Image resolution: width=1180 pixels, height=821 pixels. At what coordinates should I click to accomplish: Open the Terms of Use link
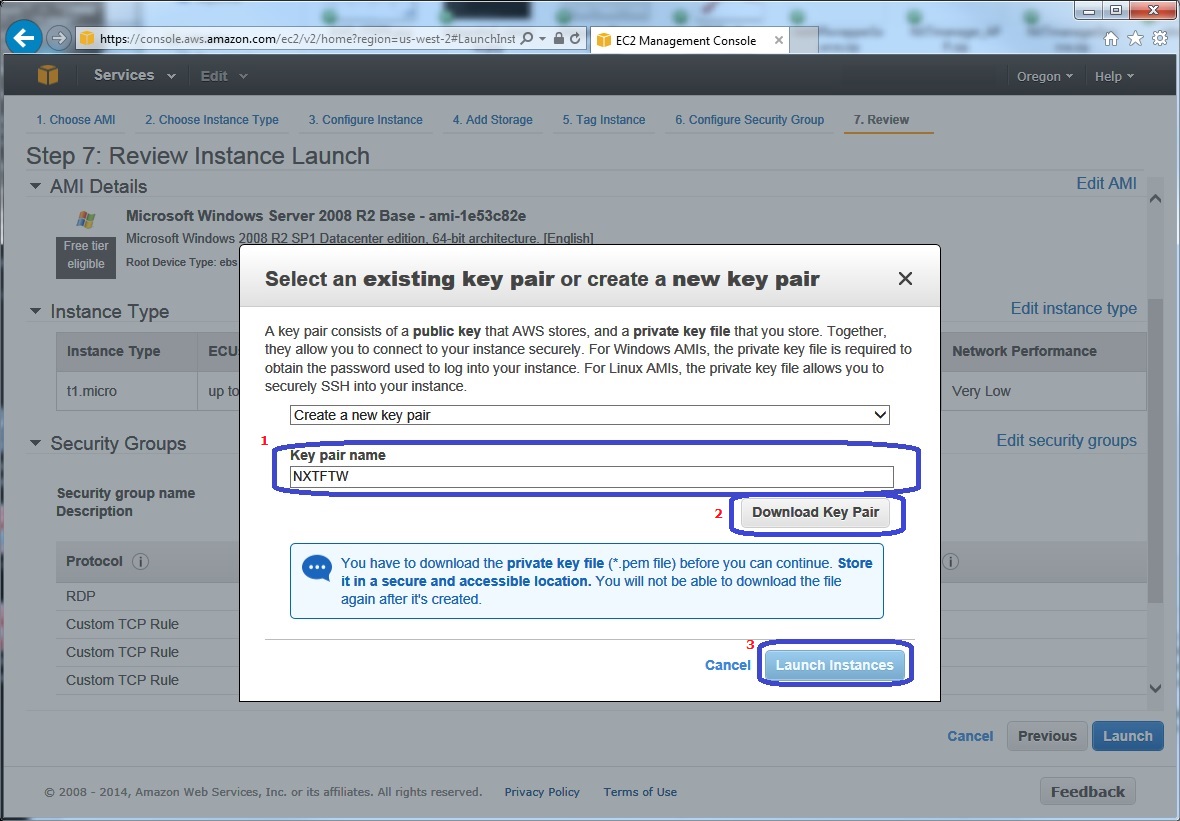pyautogui.click(x=640, y=792)
